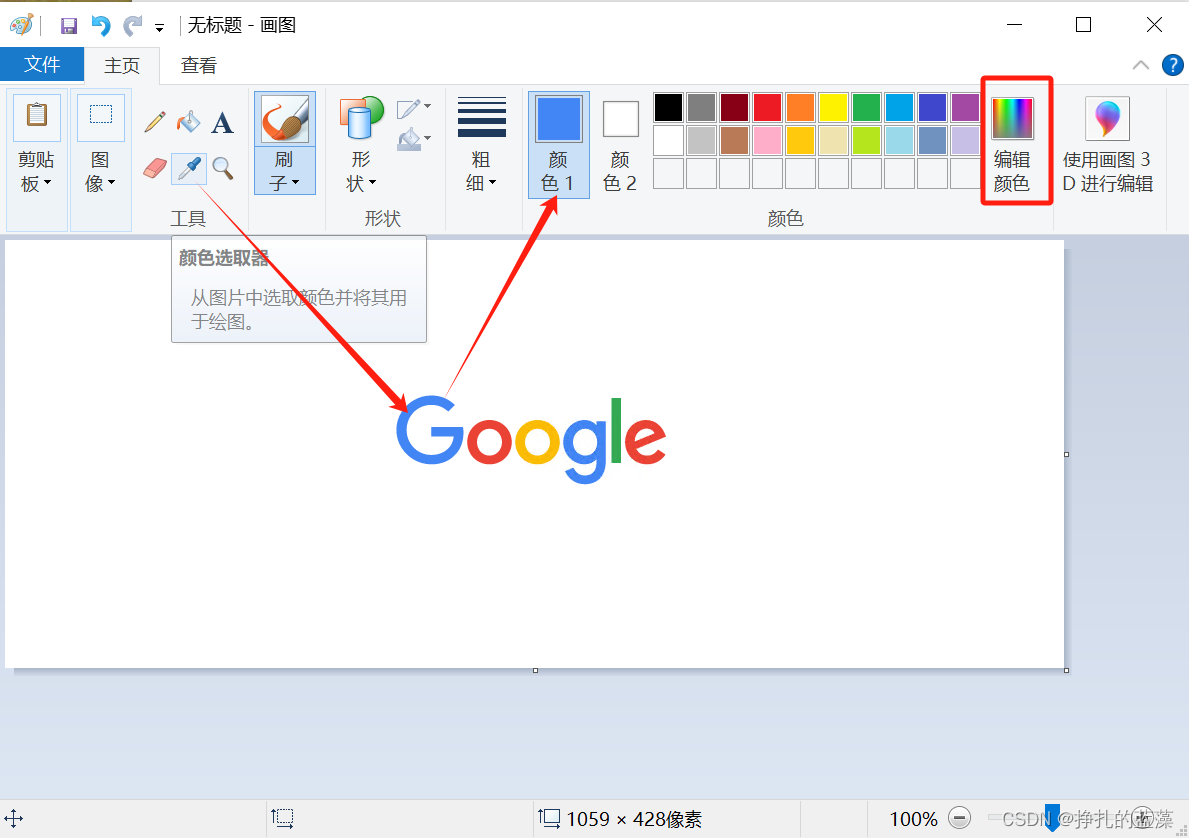Select the Color picker eyedropper tool
The image size is (1189, 838).
pos(189,168)
